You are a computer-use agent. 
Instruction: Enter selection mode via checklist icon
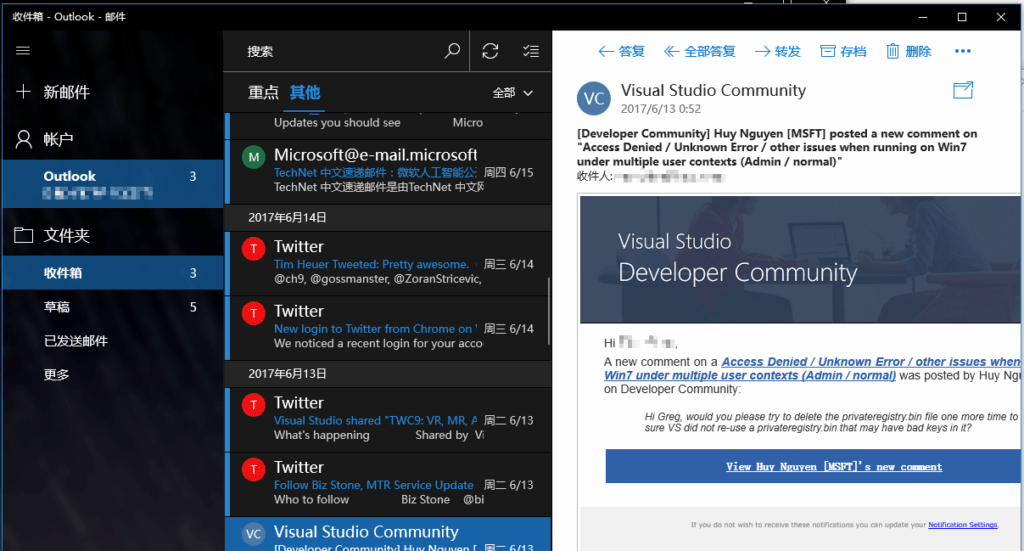531,51
